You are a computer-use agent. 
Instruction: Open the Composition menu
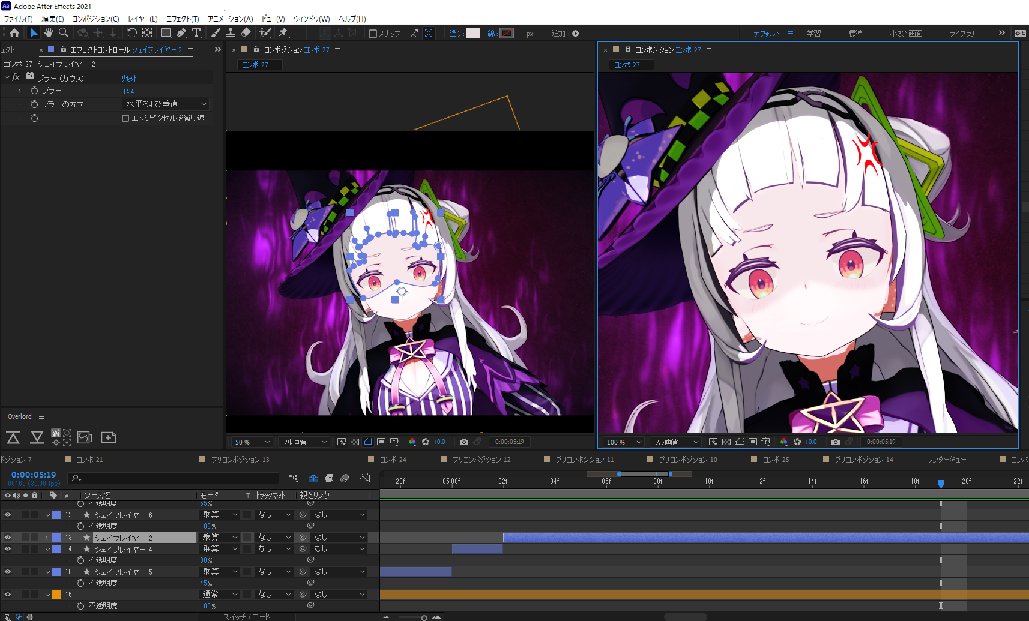pyautogui.click(x=95, y=19)
